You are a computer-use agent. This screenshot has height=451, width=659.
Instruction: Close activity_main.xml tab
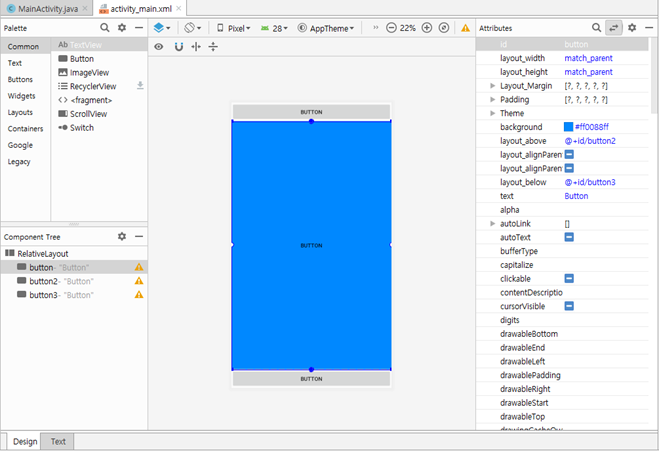(179, 8)
